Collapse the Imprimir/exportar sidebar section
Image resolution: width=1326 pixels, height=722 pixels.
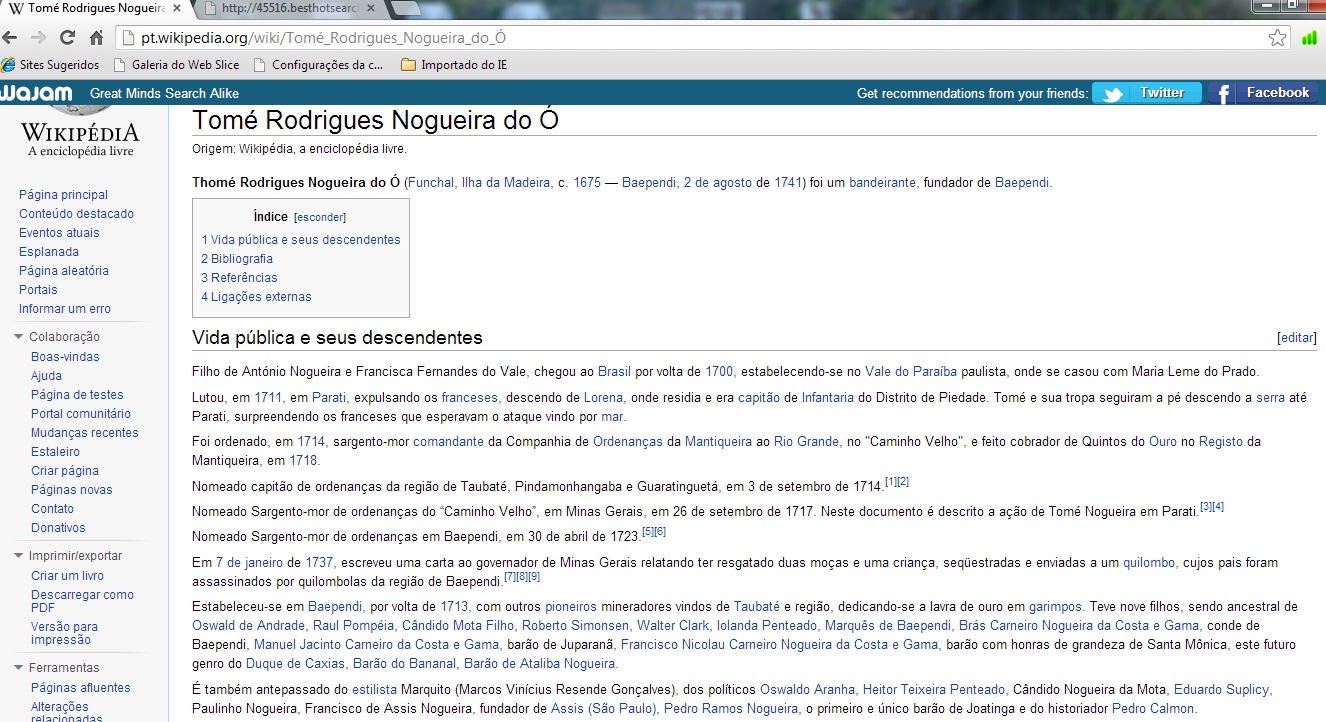point(19,556)
